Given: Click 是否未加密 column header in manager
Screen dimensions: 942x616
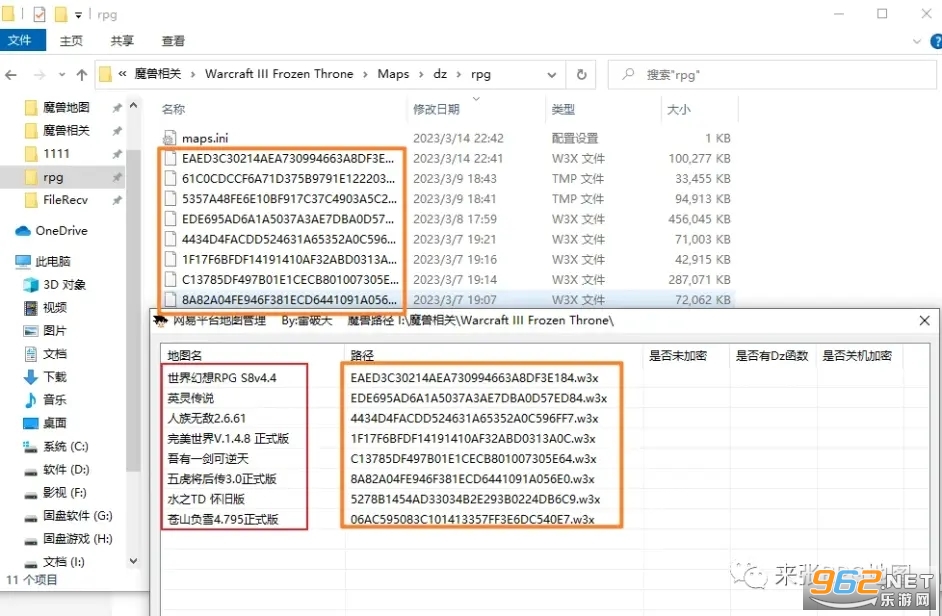Looking at the screenshot, I should pos(677,356).
